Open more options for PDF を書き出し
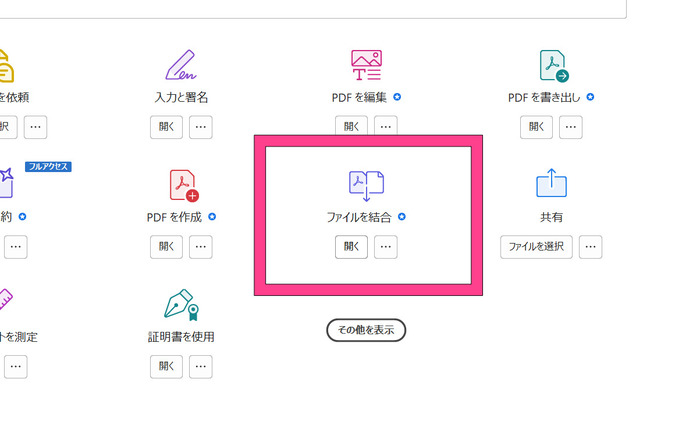 (x=571, y=127)
